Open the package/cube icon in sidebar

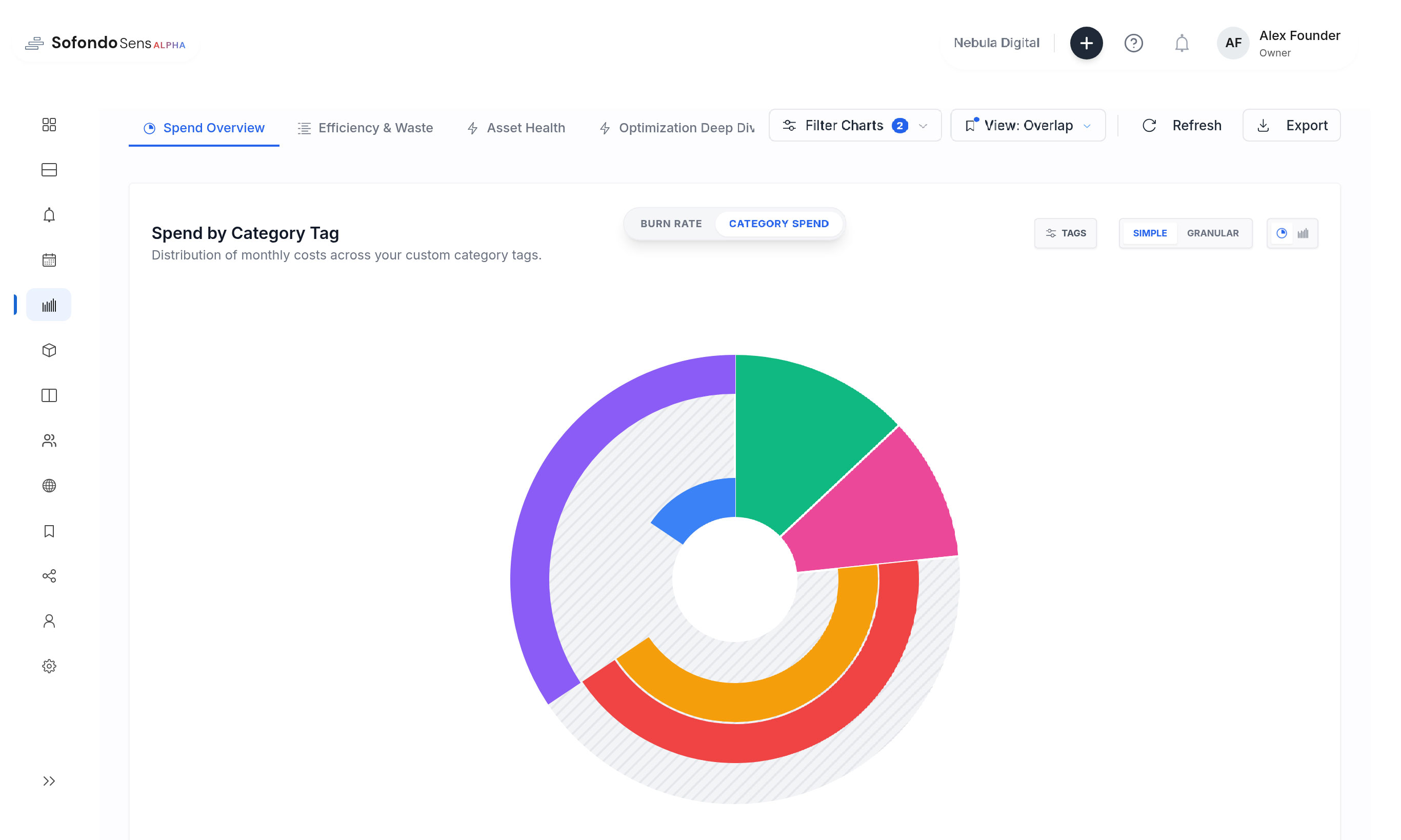tap(49, 350)
